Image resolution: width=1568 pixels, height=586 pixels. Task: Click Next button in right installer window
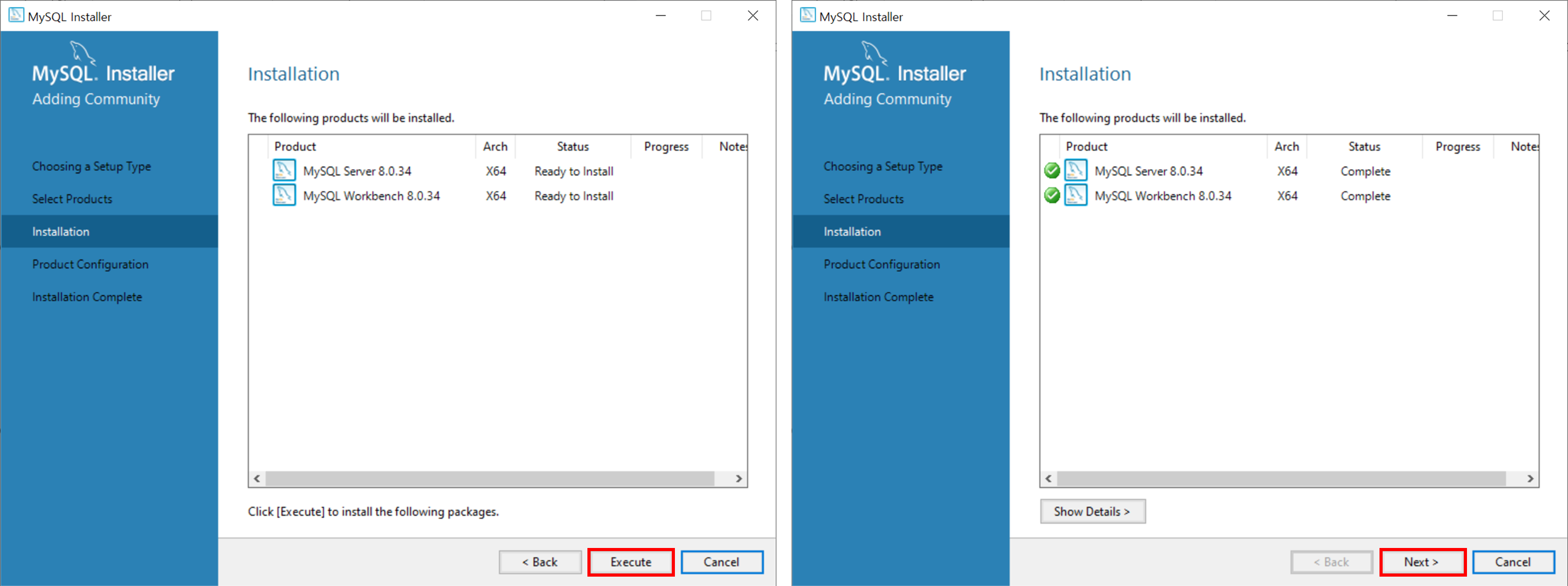coord(1422,562)
